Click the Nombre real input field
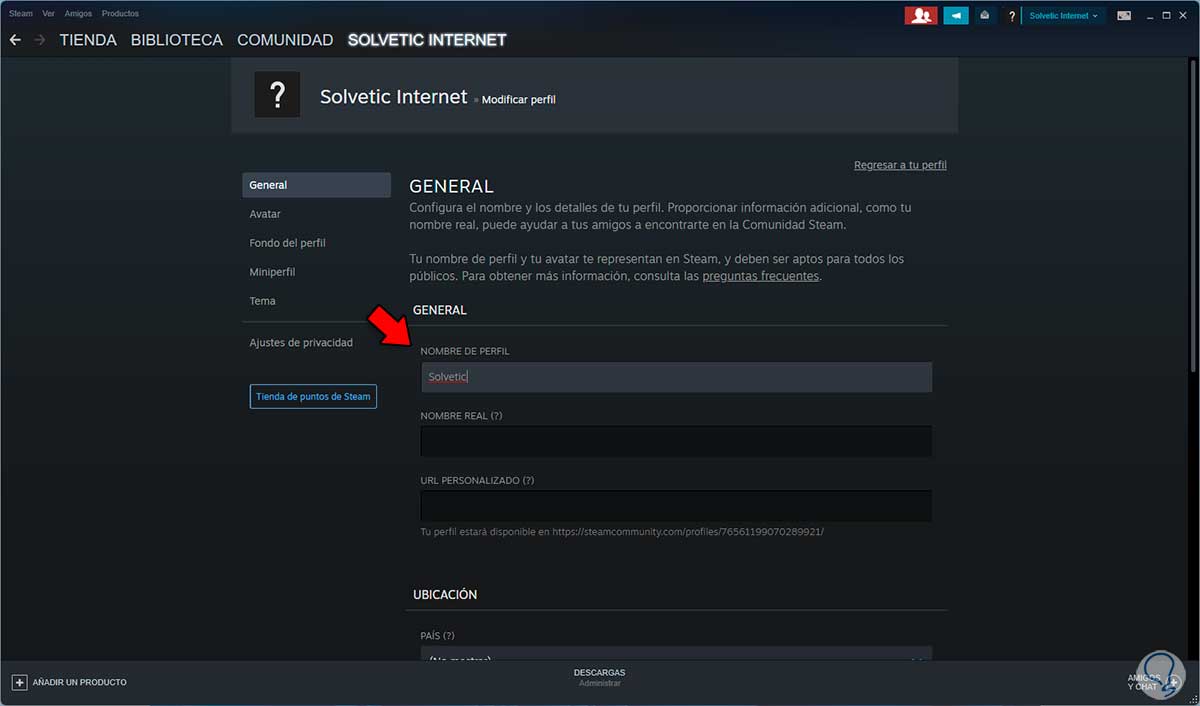 tap(676, 441)
